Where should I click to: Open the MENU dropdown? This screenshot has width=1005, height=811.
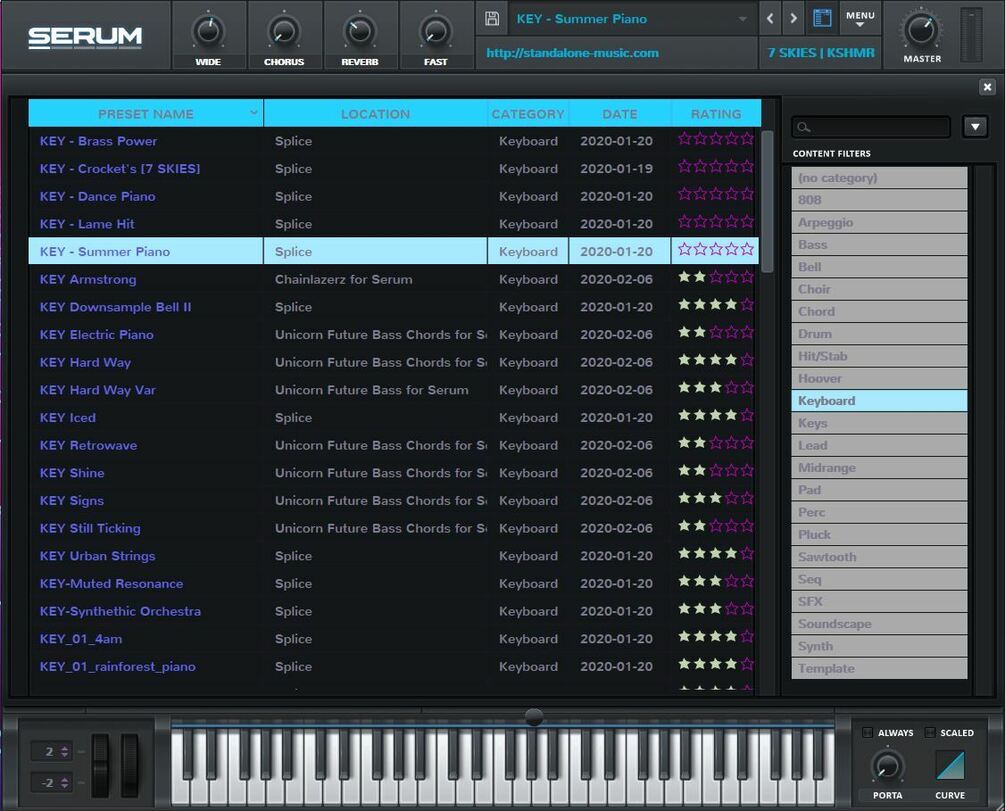coord(860,18)
